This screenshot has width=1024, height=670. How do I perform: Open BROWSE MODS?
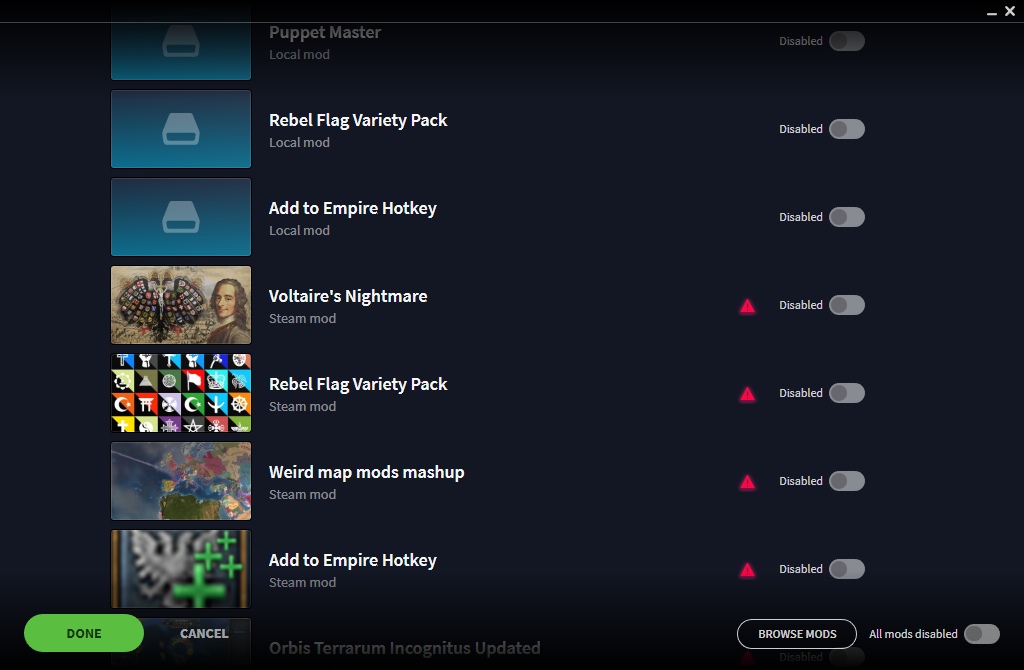[x=797, y=634]
